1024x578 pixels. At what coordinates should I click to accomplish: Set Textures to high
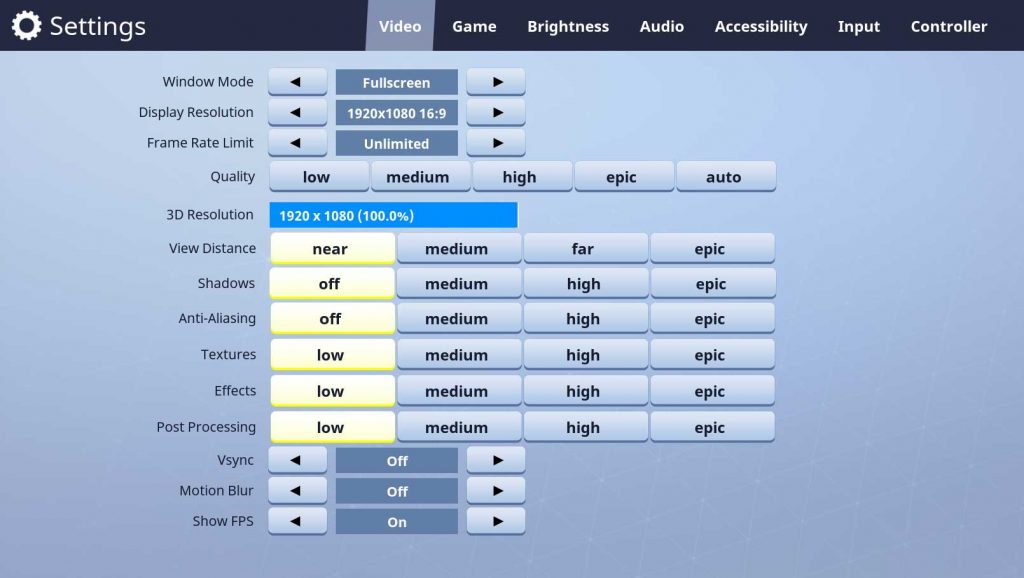586,355
